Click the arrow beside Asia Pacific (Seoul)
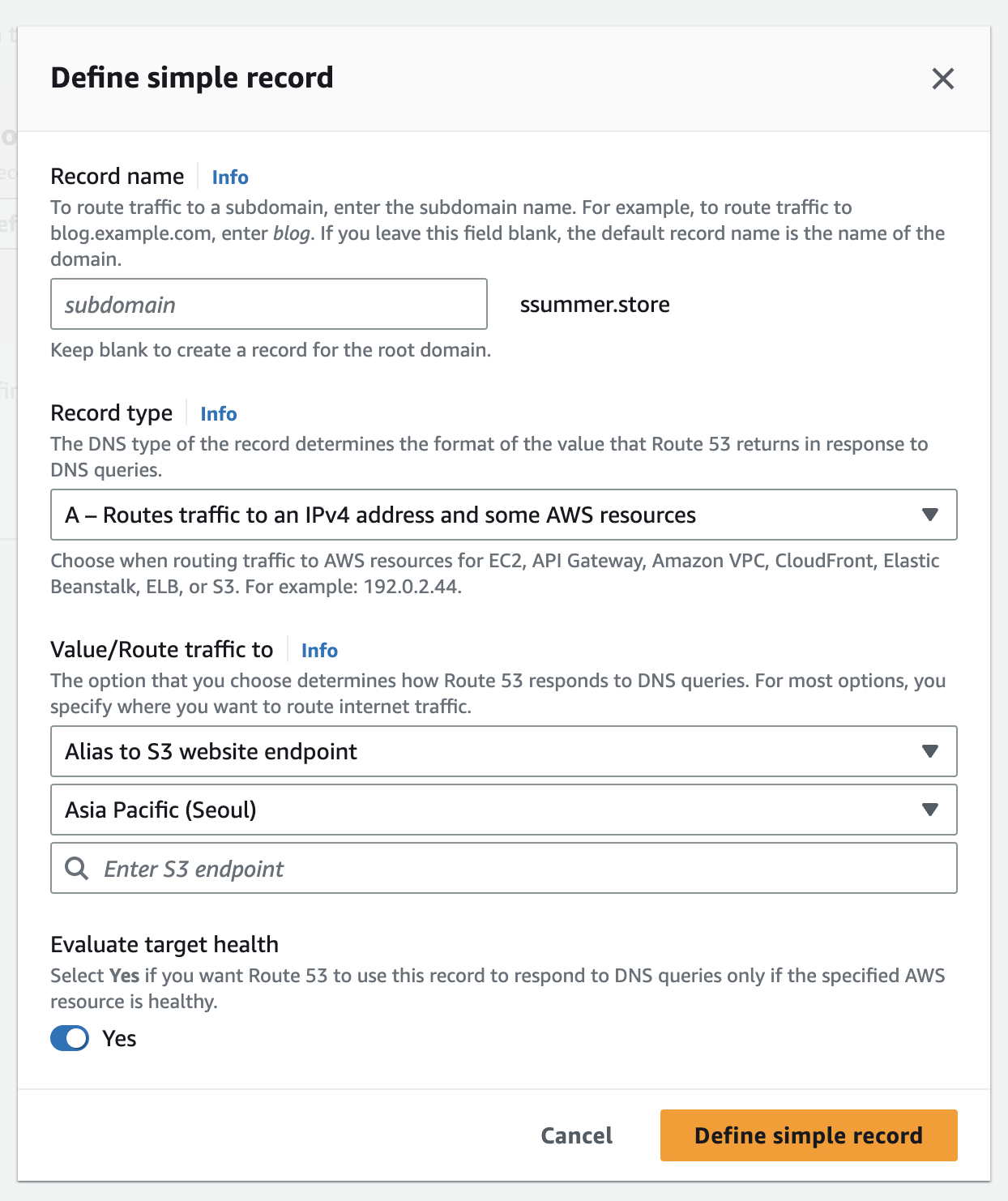Image resolution: width=1008 pixels, height=1201 pixels. [x=929, y=810]
